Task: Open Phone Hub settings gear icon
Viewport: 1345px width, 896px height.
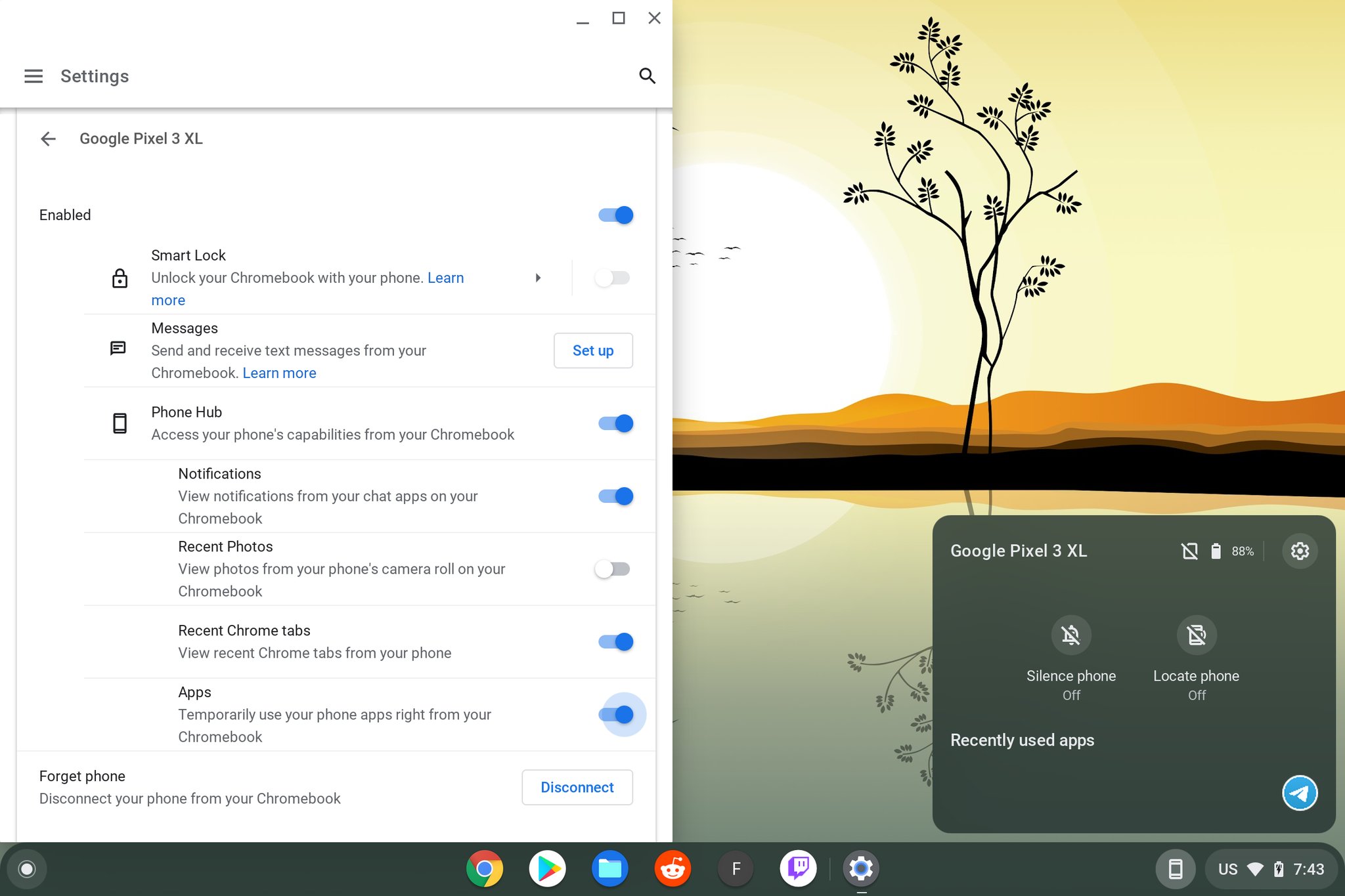Action: [x=1299, y=551]
